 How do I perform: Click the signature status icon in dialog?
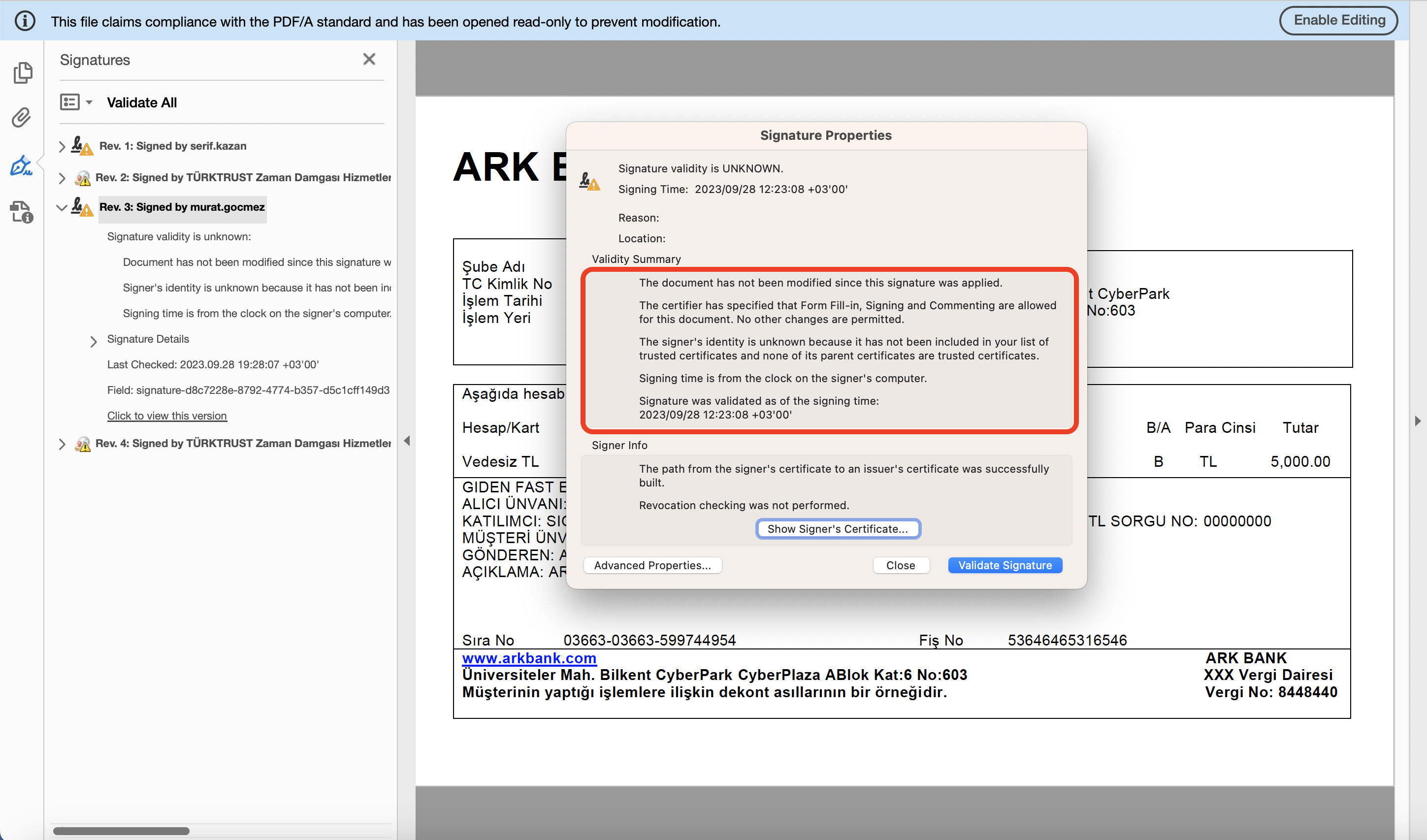(589, 181)
